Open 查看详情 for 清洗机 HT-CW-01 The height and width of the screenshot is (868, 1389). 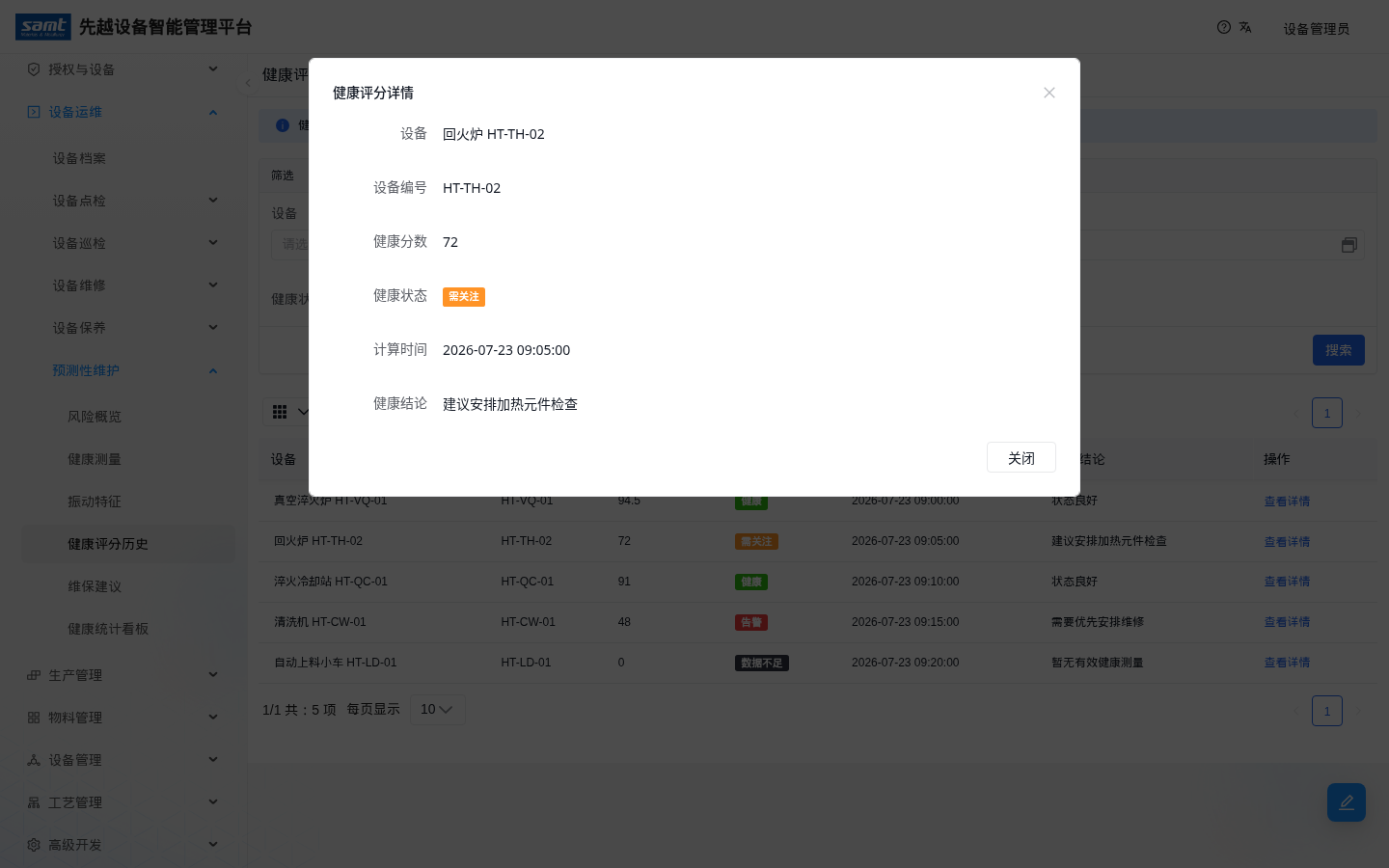1287,622
